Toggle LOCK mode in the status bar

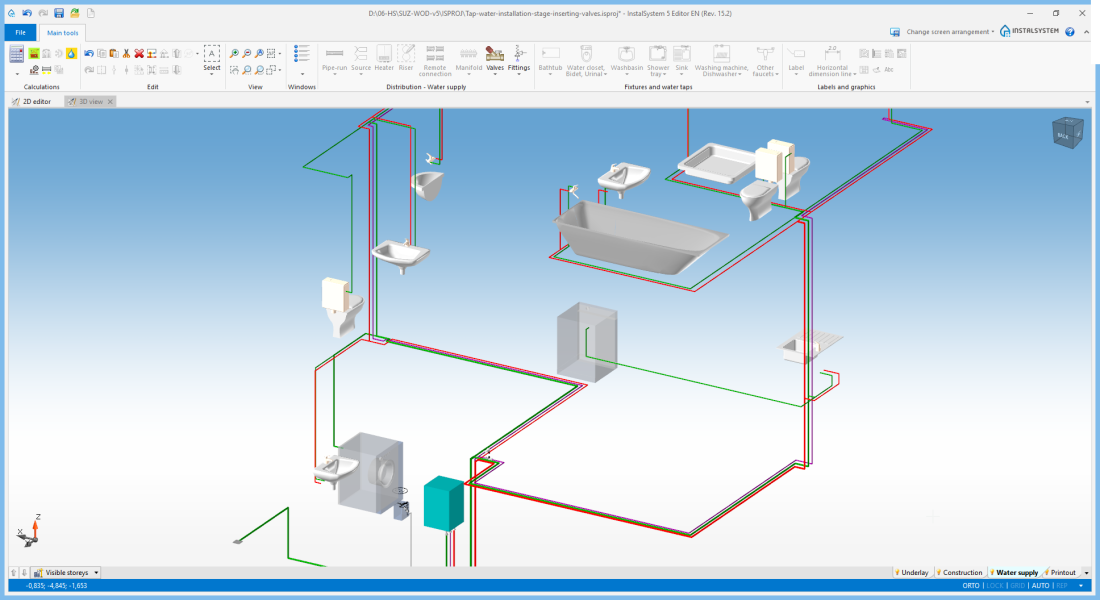point(995,585)
